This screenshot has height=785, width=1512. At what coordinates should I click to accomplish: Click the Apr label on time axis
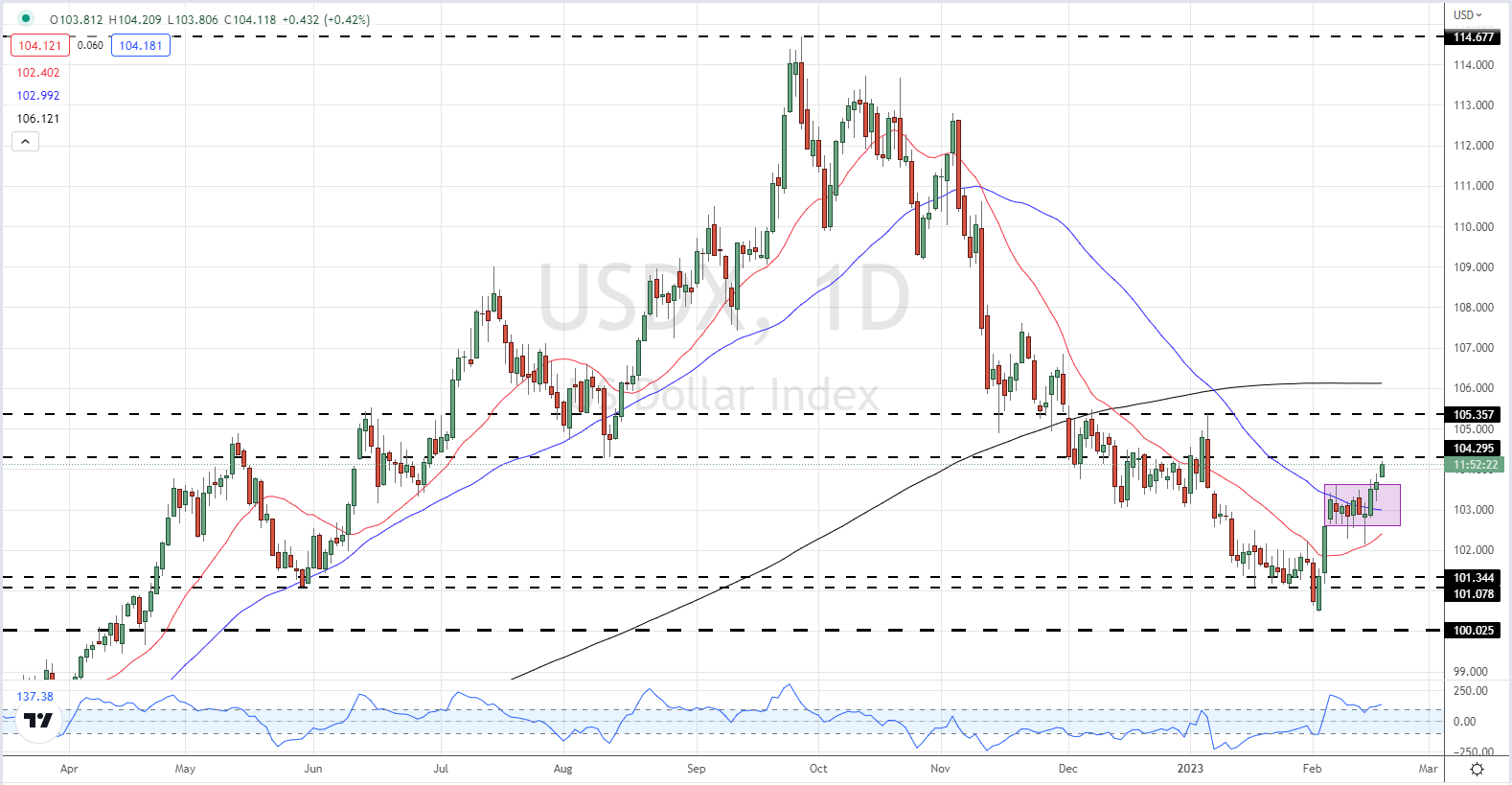click(x=69, y=769)
